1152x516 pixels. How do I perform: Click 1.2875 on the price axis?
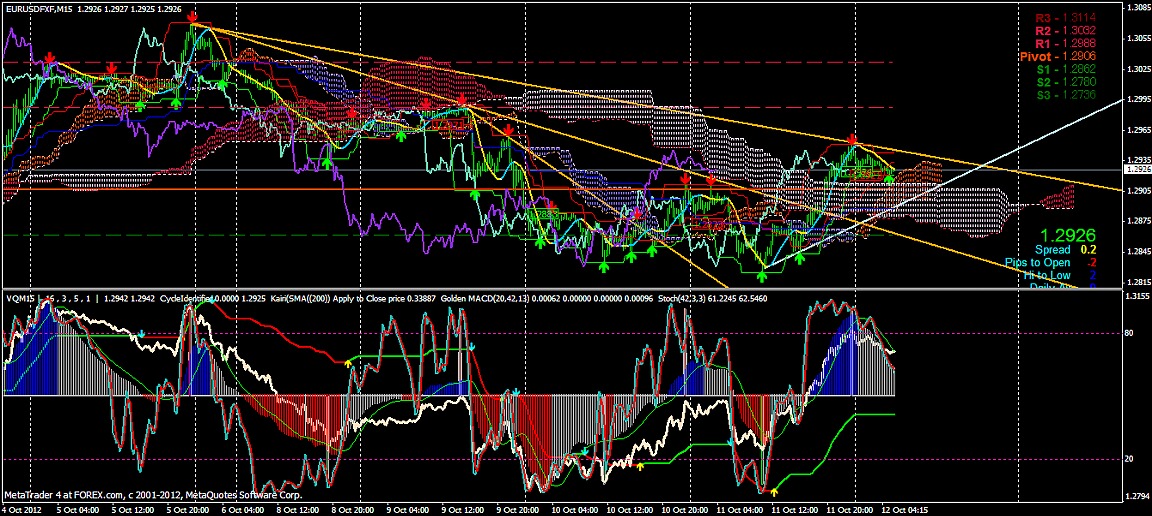[1138, 221]
